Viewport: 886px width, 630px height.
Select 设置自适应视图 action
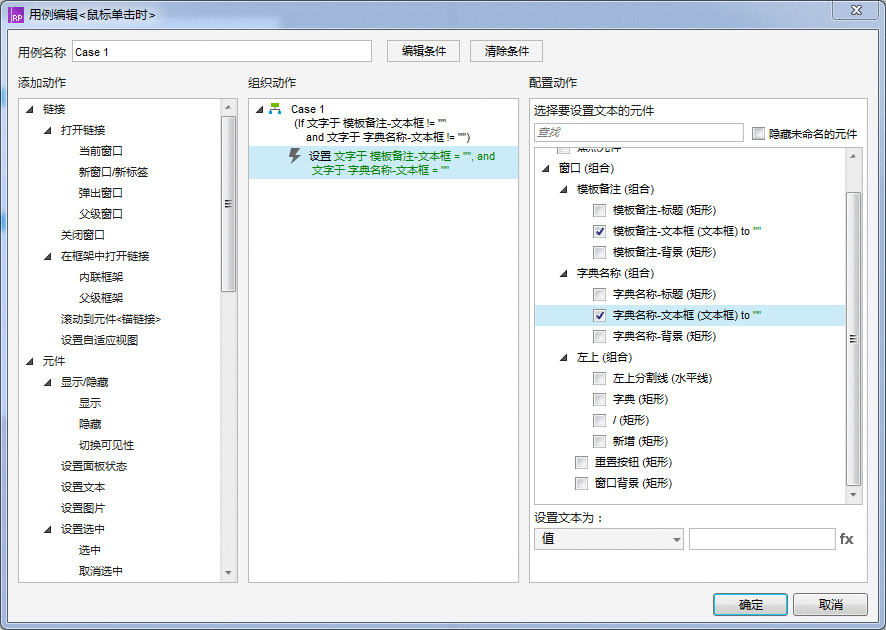pos(99,340)
